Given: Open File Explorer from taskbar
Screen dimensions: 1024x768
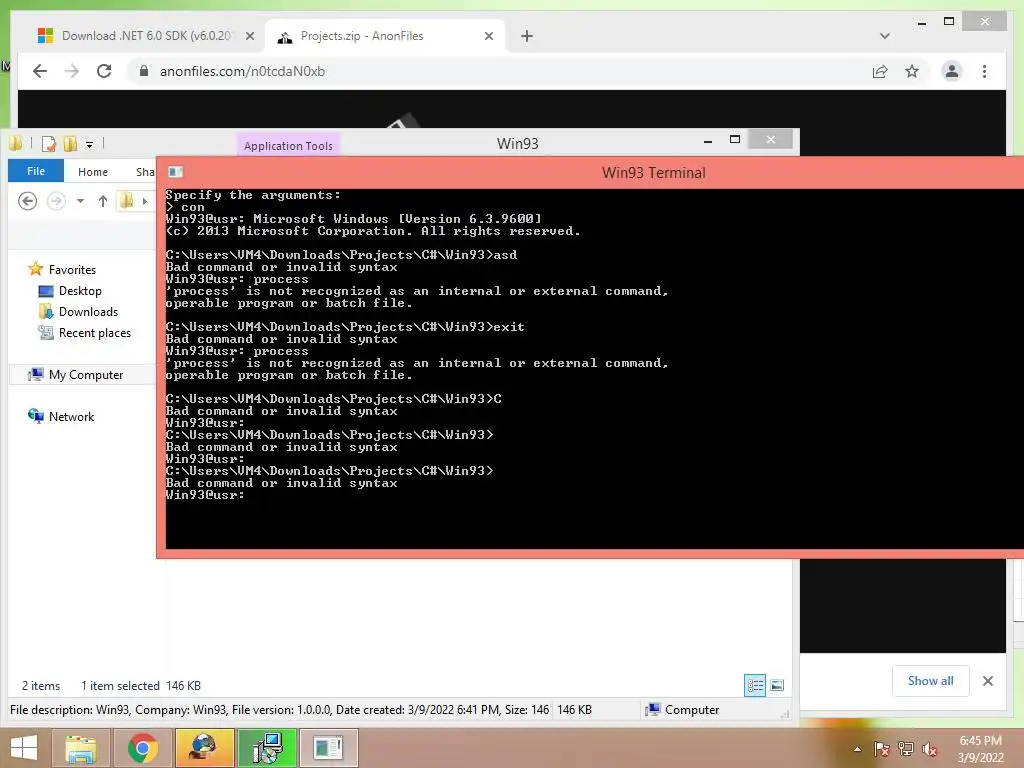Looking at the screenshot, I should click(x=81, y=748).
